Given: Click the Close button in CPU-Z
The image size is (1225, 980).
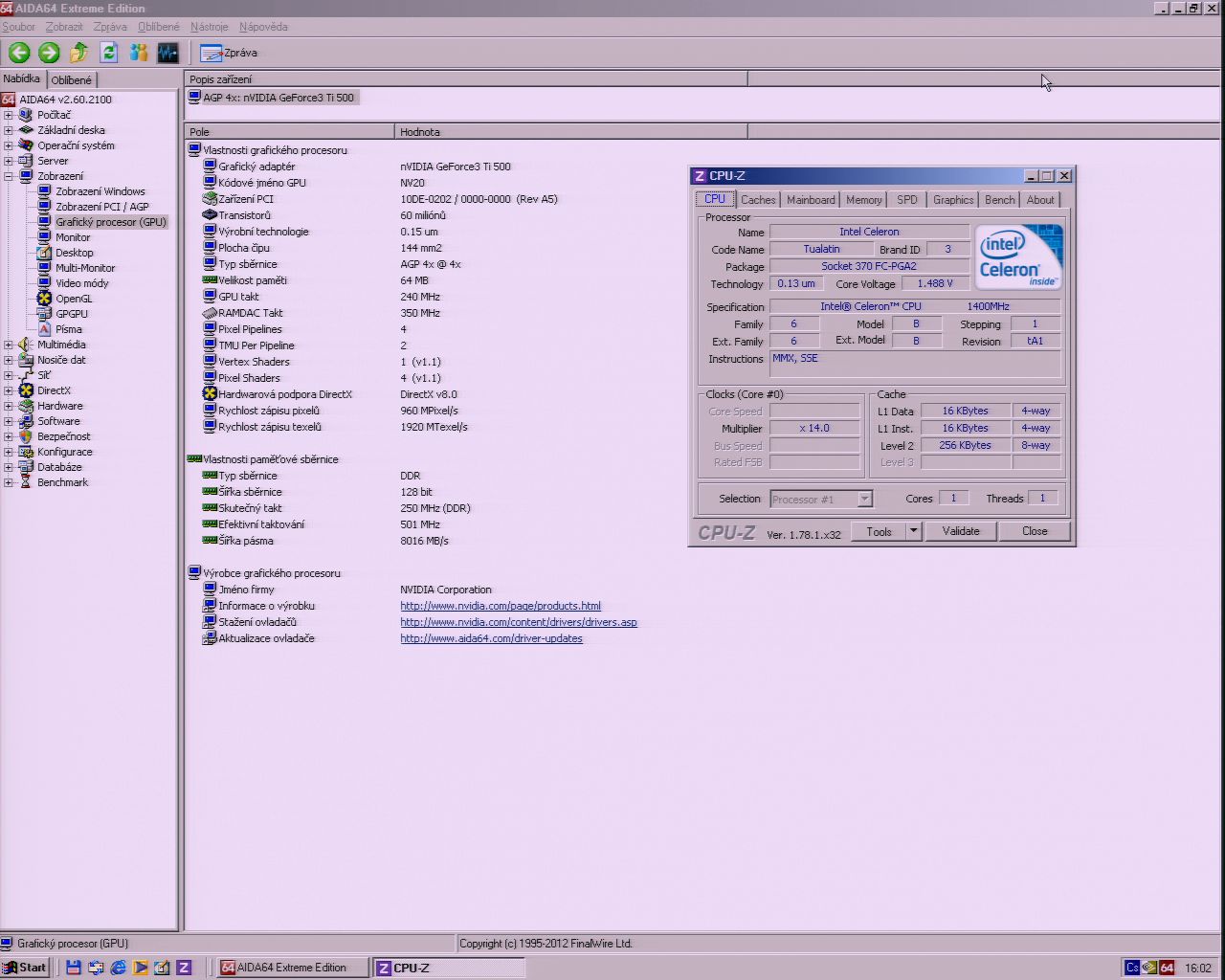Looking at the screenshot, I should pos(1035,531).
